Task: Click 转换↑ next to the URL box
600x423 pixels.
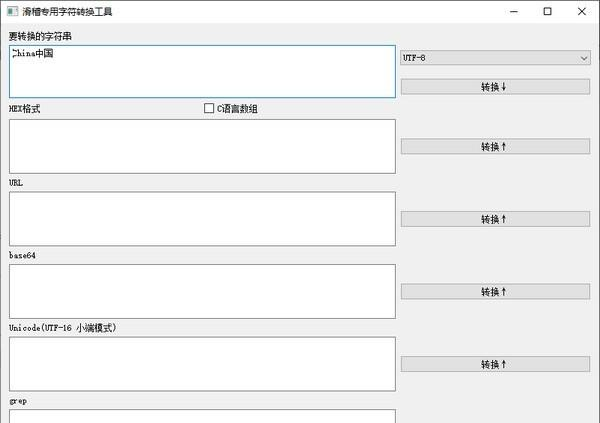Action: (495, 219)
